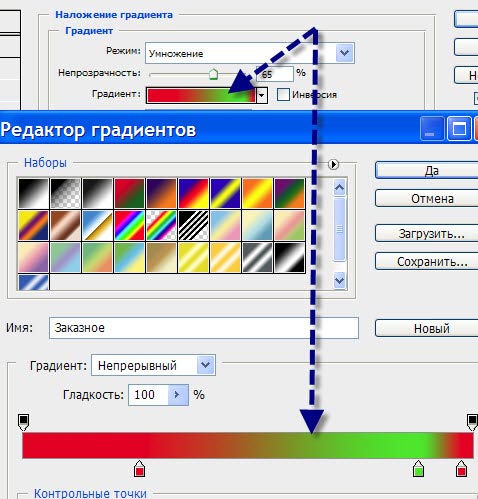This screenshot has width=478, height=499.
Task: Click the large red-green gradient bar
Action: [248, 445]
